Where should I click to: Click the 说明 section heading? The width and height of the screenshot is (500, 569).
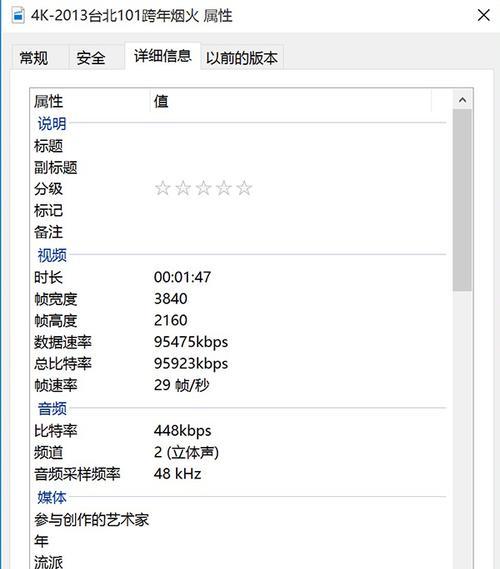point(52,124)
